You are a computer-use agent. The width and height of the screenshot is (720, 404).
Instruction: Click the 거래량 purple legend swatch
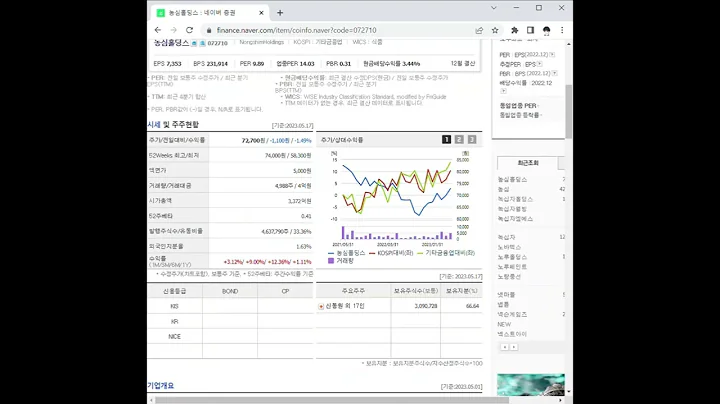331,261
